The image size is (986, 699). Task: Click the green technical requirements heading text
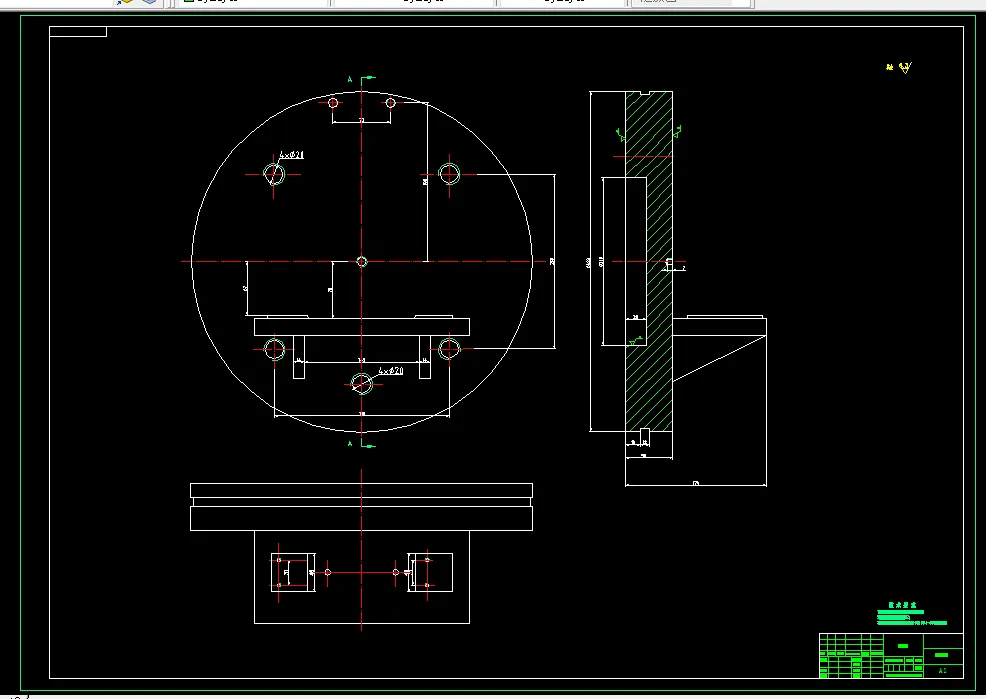click(902, 605)
